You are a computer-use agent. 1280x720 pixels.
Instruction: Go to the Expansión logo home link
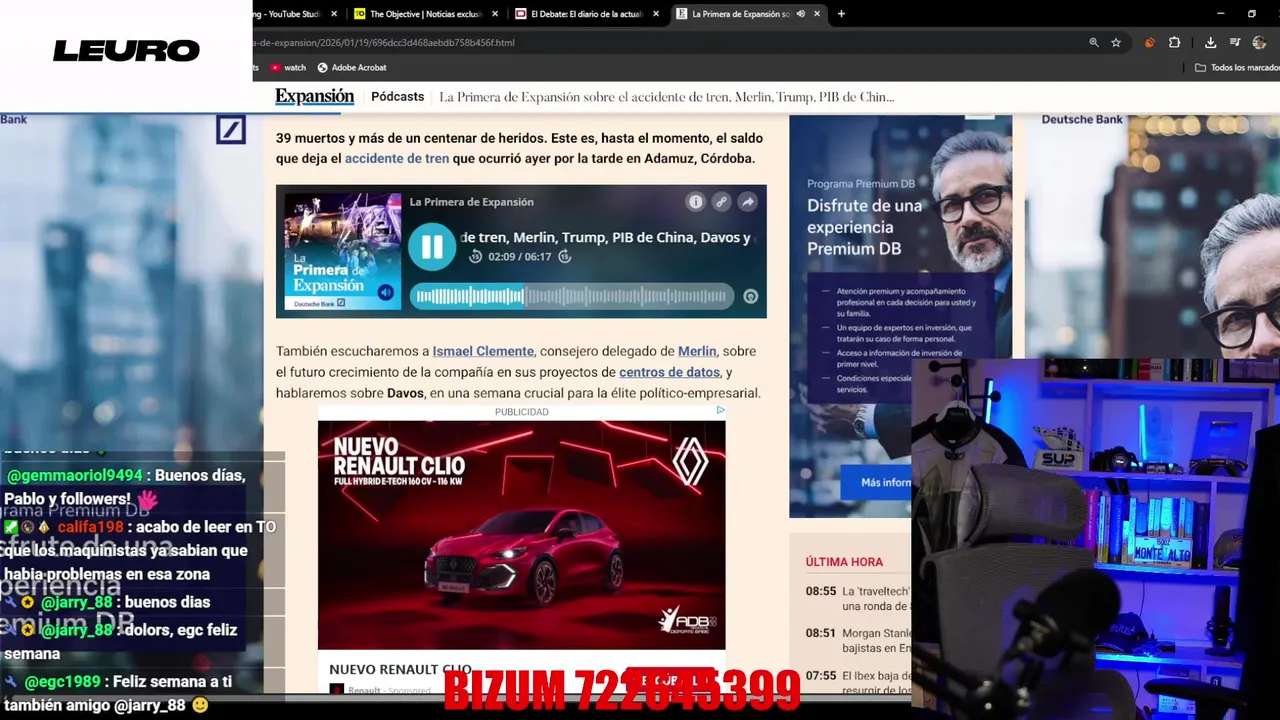[x=315, y=96]
